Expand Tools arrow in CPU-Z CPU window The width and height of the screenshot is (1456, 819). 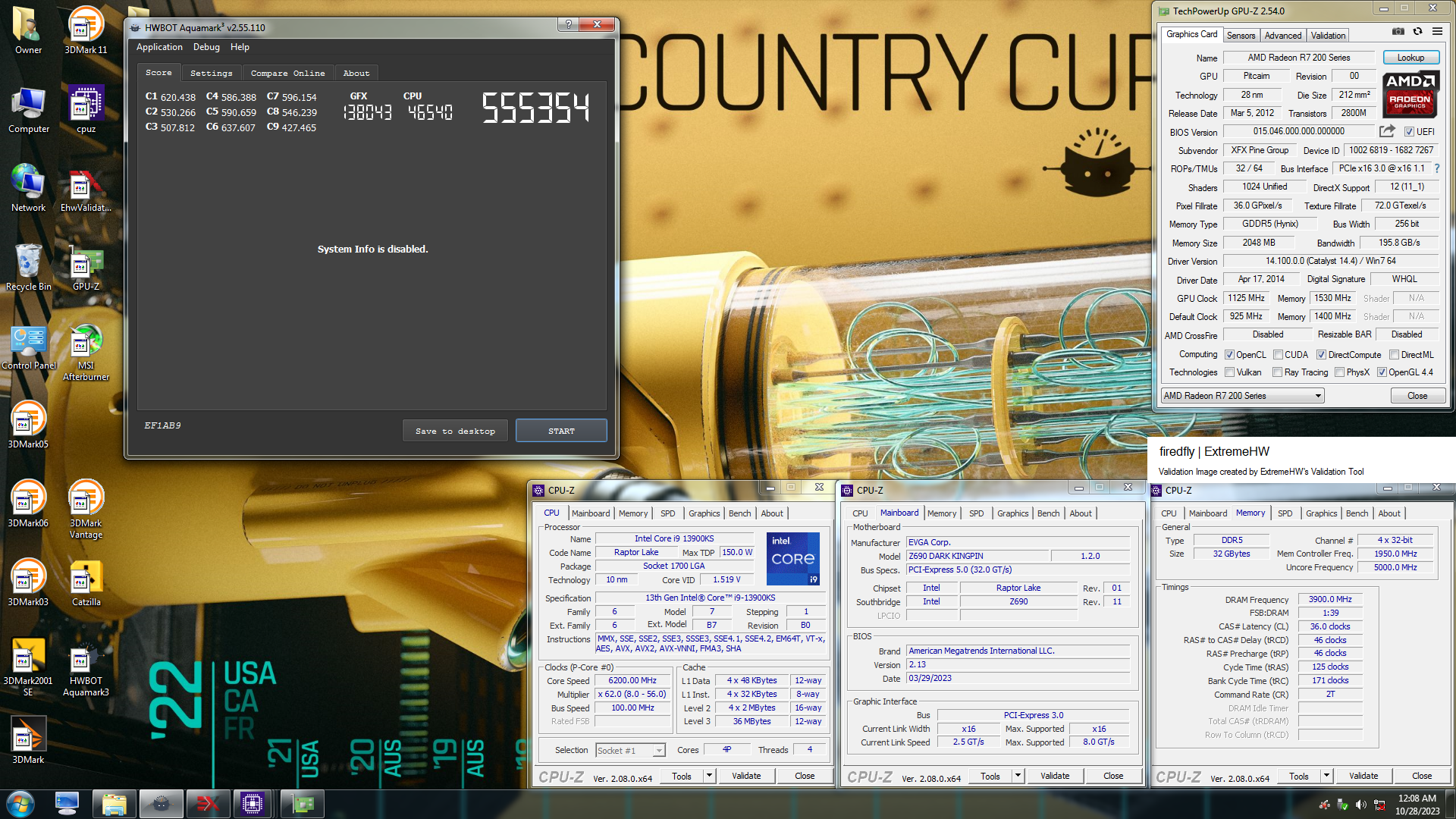click(709, 776)
